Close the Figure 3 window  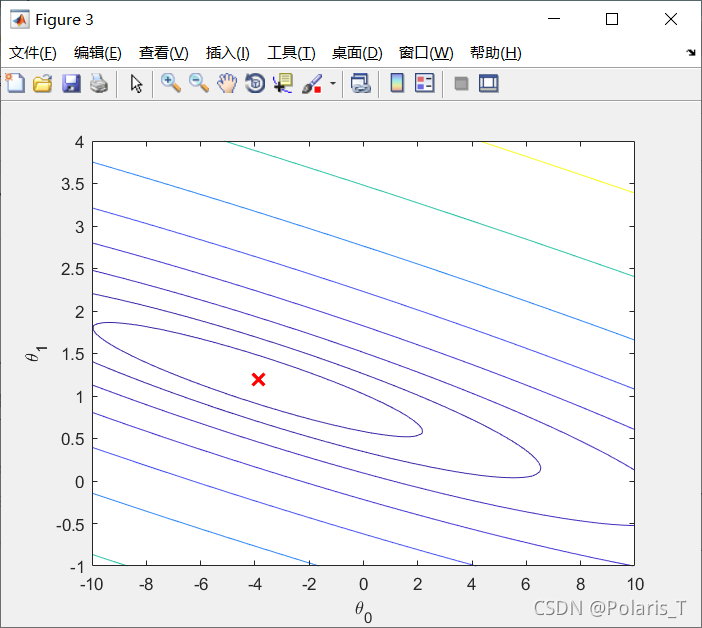671,19
